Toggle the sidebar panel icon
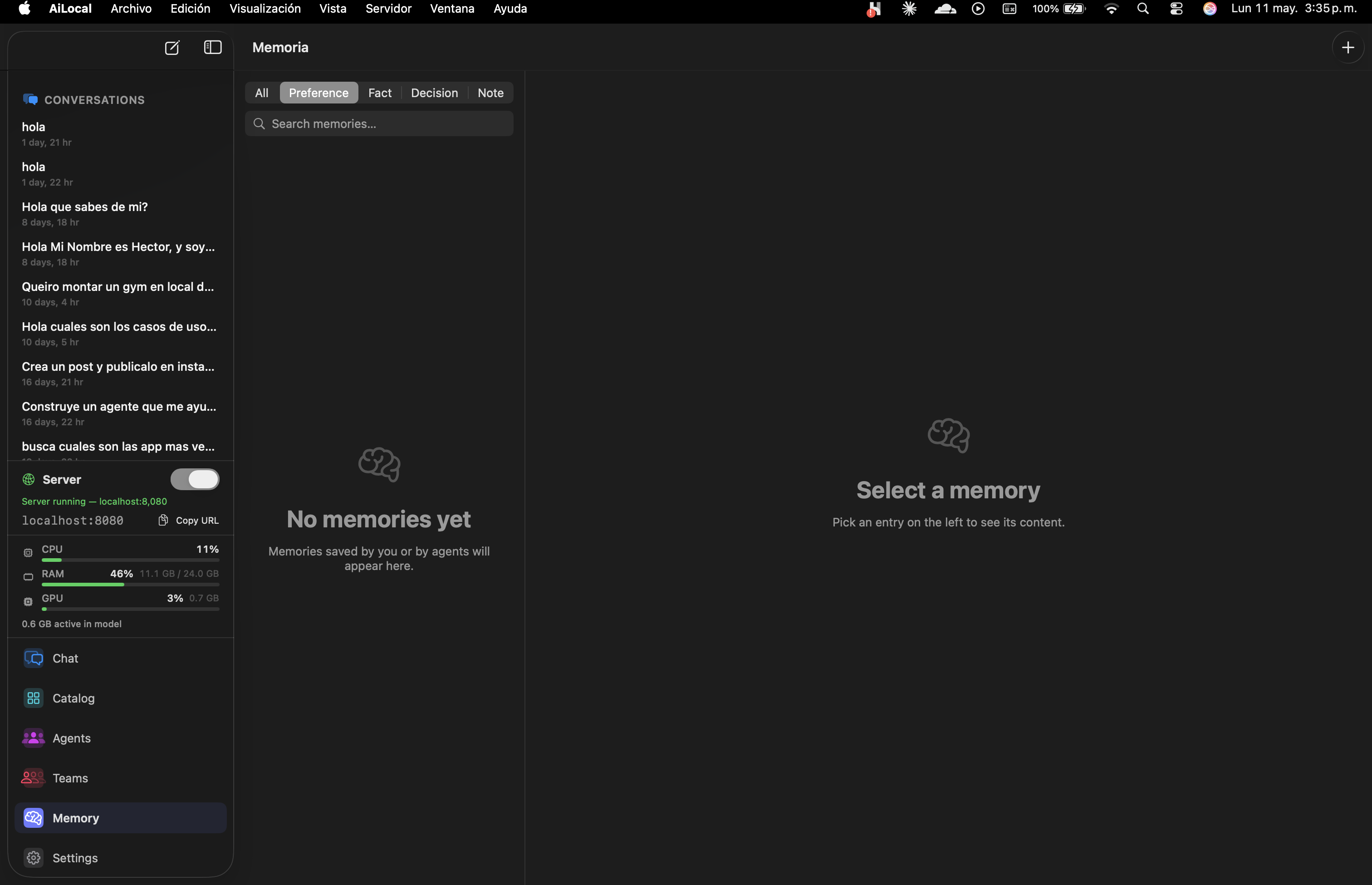 pos(213,47)
